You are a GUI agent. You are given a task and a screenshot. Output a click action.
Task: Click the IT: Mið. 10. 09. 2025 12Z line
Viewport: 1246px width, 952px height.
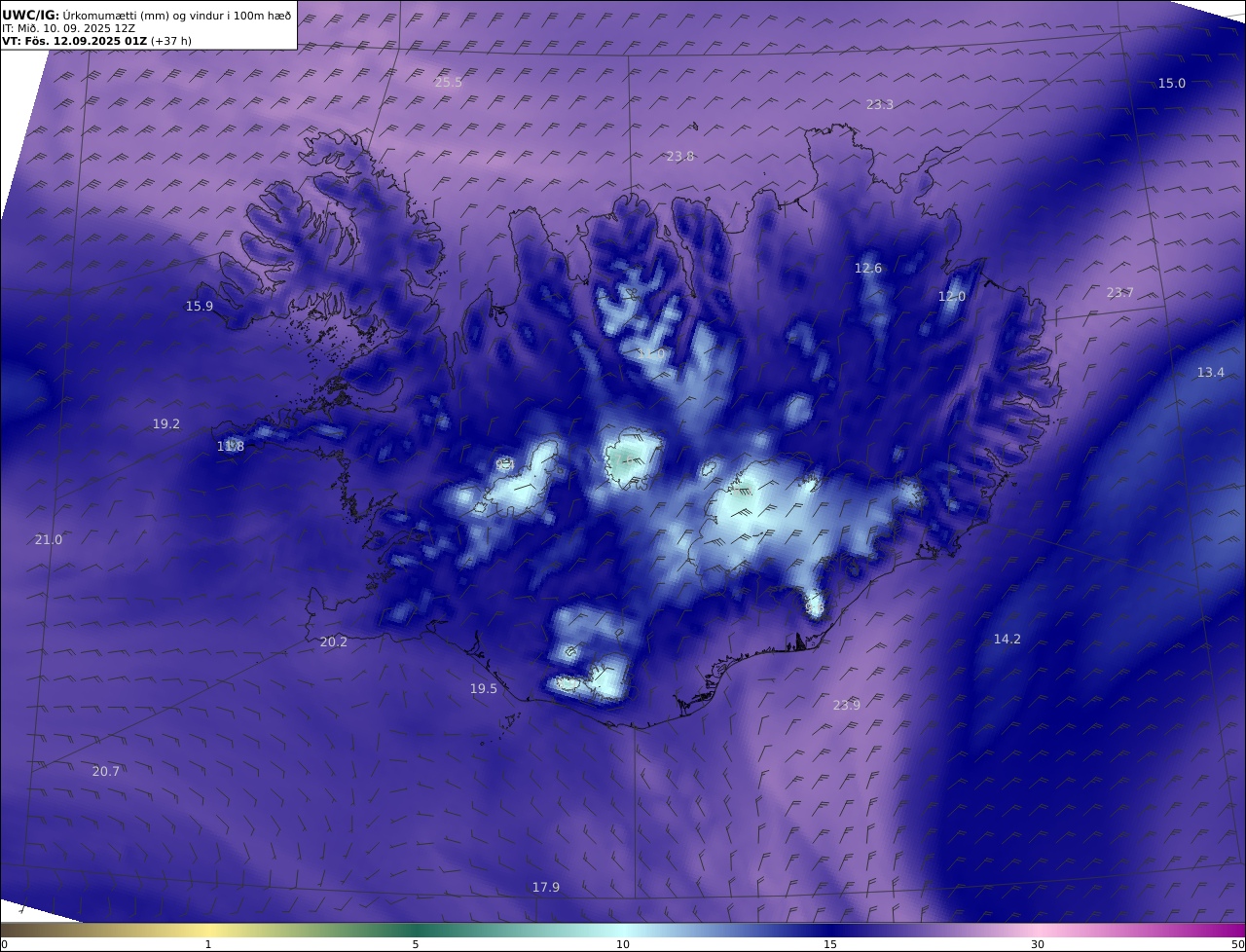pos(68,28)
